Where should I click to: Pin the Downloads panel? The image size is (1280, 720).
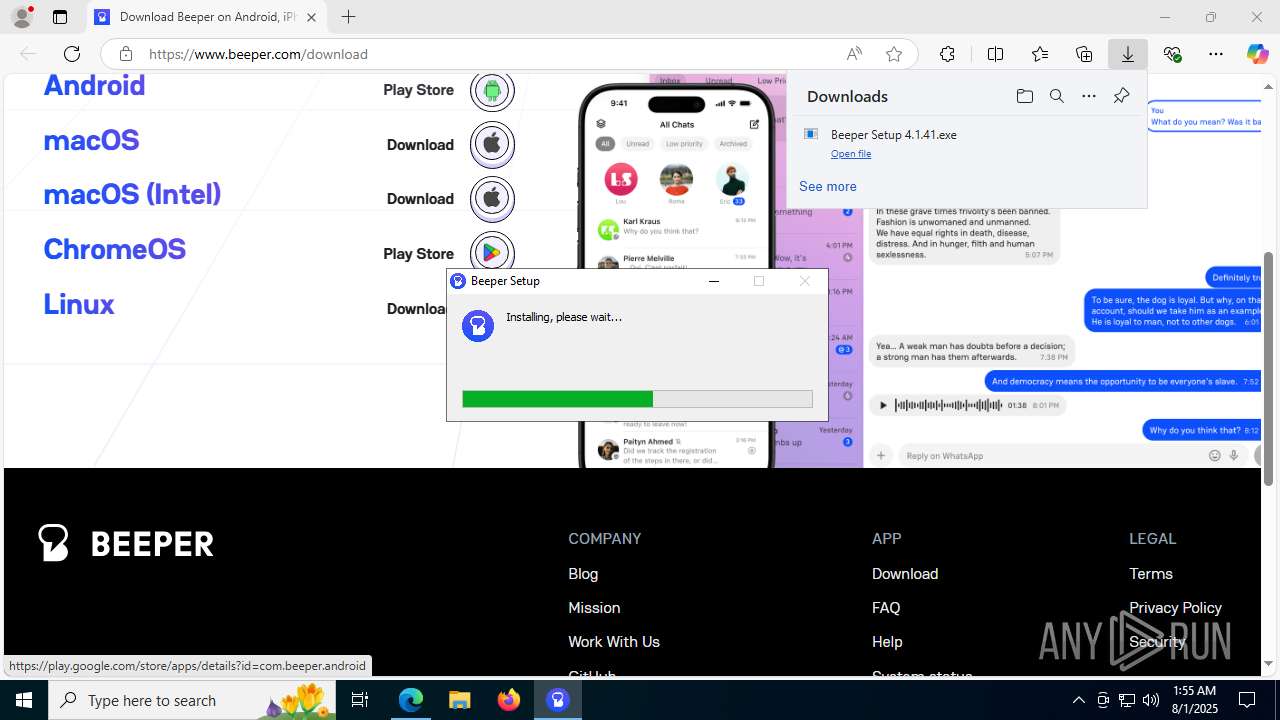1121,96
